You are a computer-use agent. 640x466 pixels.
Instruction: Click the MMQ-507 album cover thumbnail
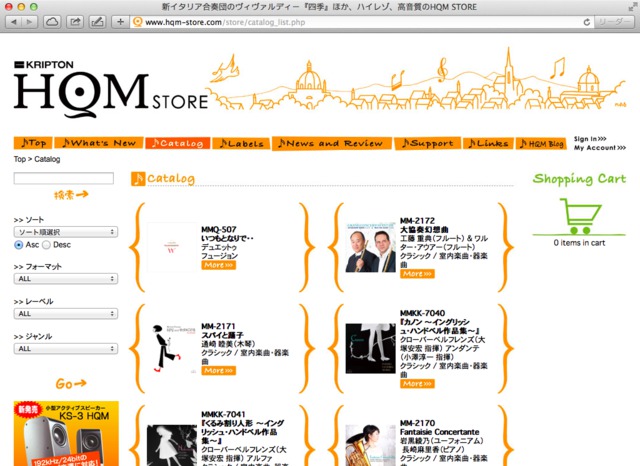coord(172,247)
